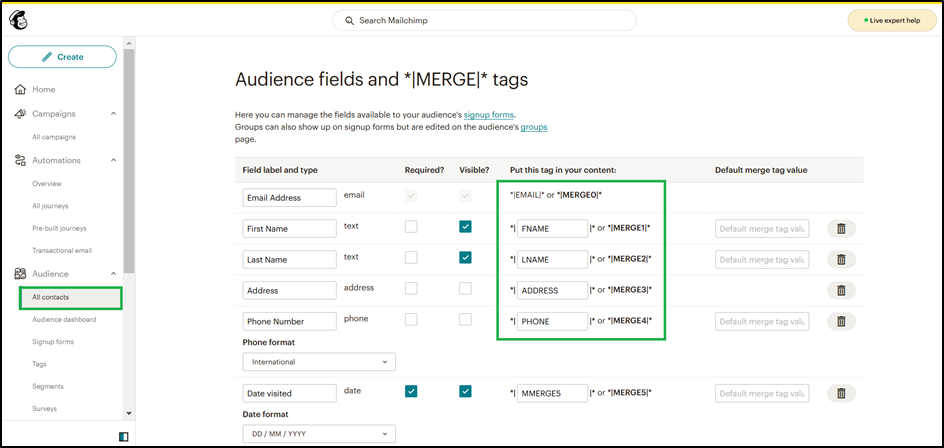Open All contacts in the sidebar
This screenshot has width=944, height=448.
point(50,297)
